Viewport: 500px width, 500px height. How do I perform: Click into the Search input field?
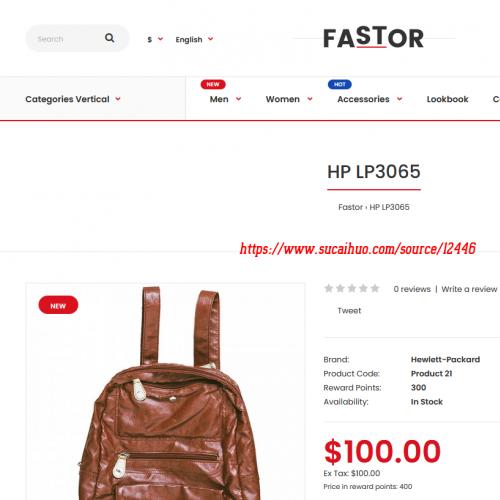pyautogui.click(x=68, y=39)
